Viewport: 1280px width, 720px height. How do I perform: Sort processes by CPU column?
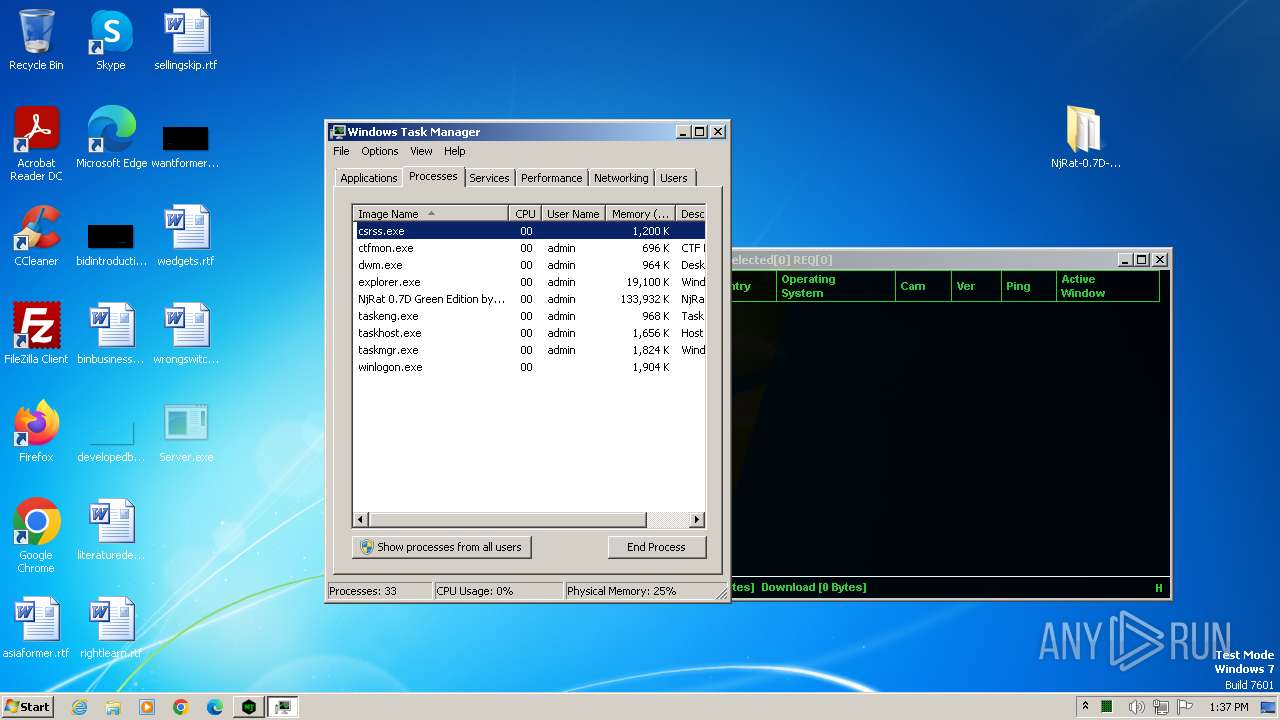tap(525, 213)
